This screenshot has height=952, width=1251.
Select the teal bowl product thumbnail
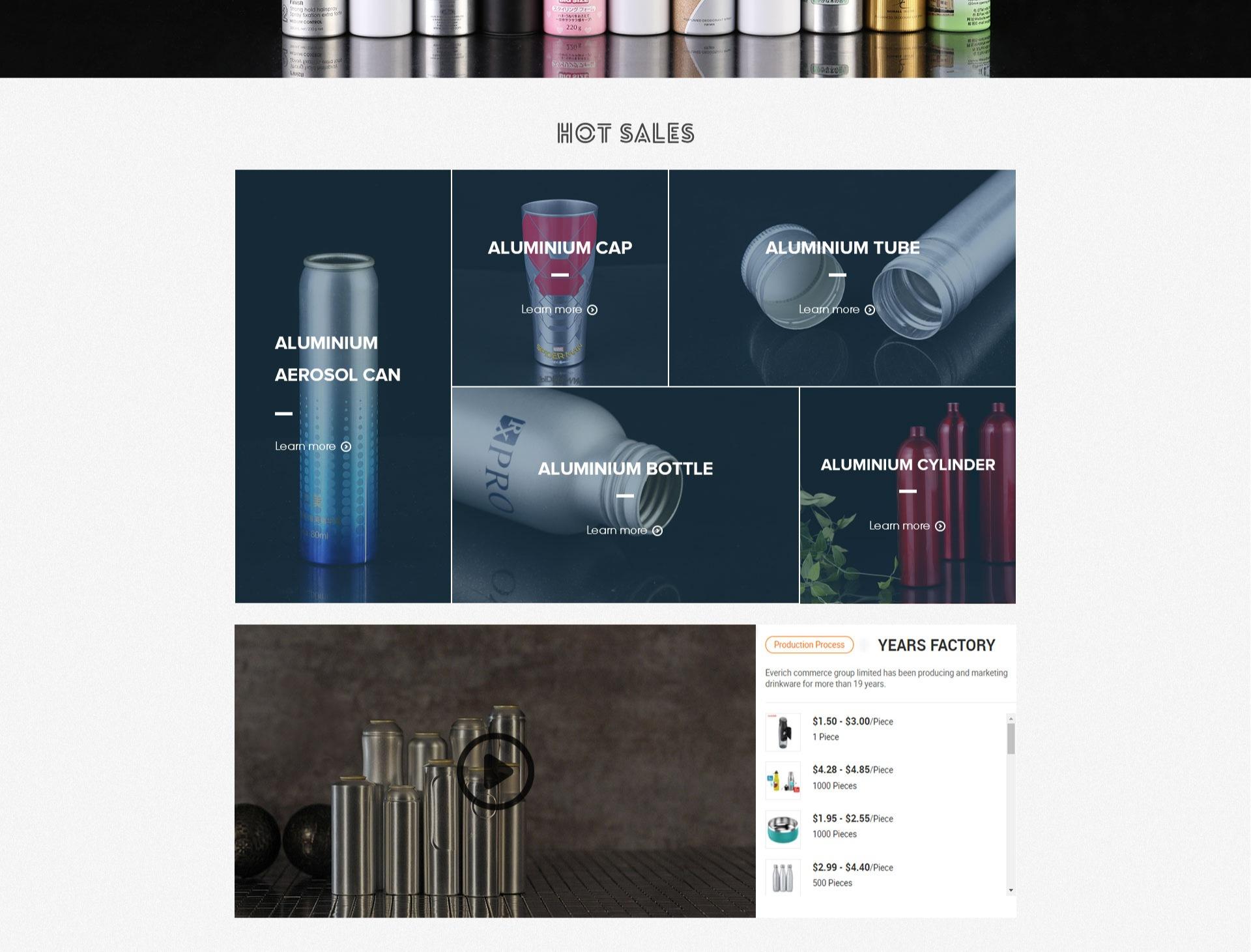(x=783, y=829)
